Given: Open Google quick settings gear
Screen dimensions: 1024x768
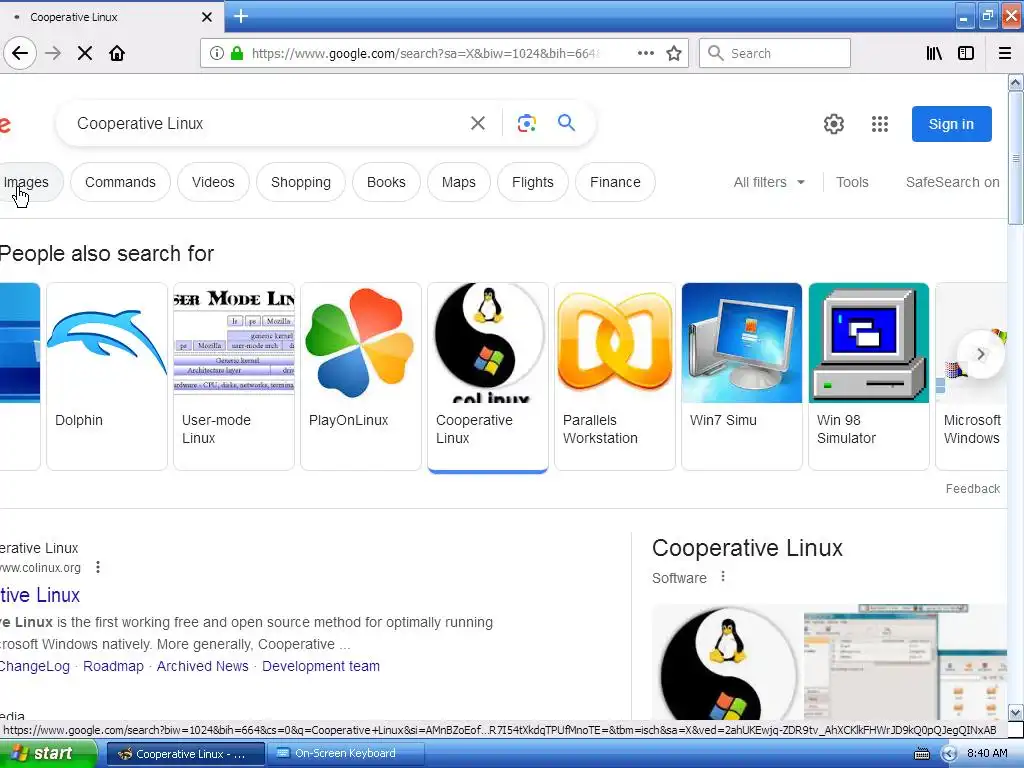Looking at the screenshot, I should click(x=833, y=123).
